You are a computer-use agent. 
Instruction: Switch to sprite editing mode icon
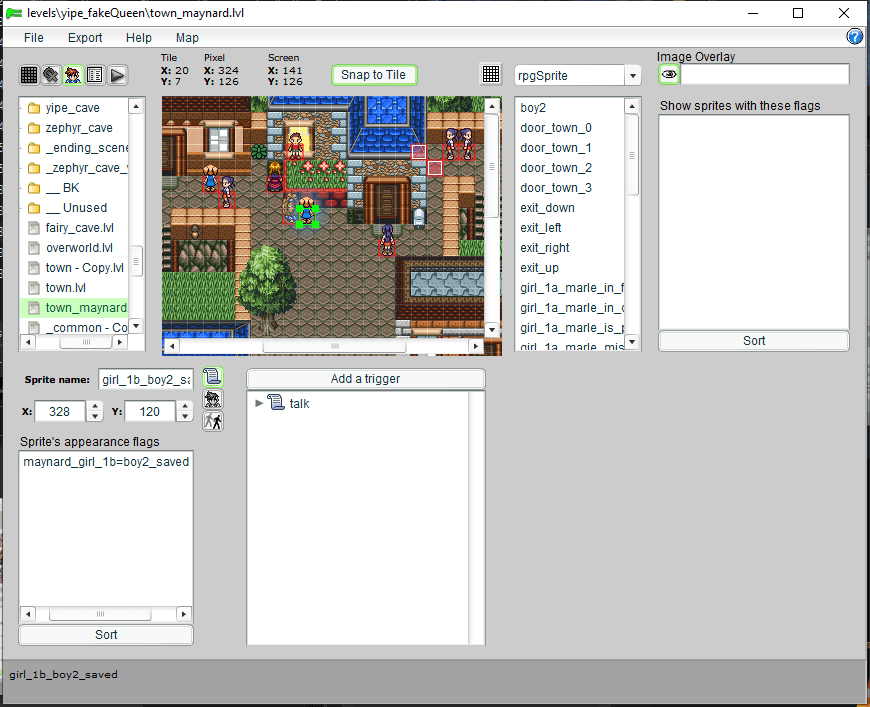coord(73,75)
